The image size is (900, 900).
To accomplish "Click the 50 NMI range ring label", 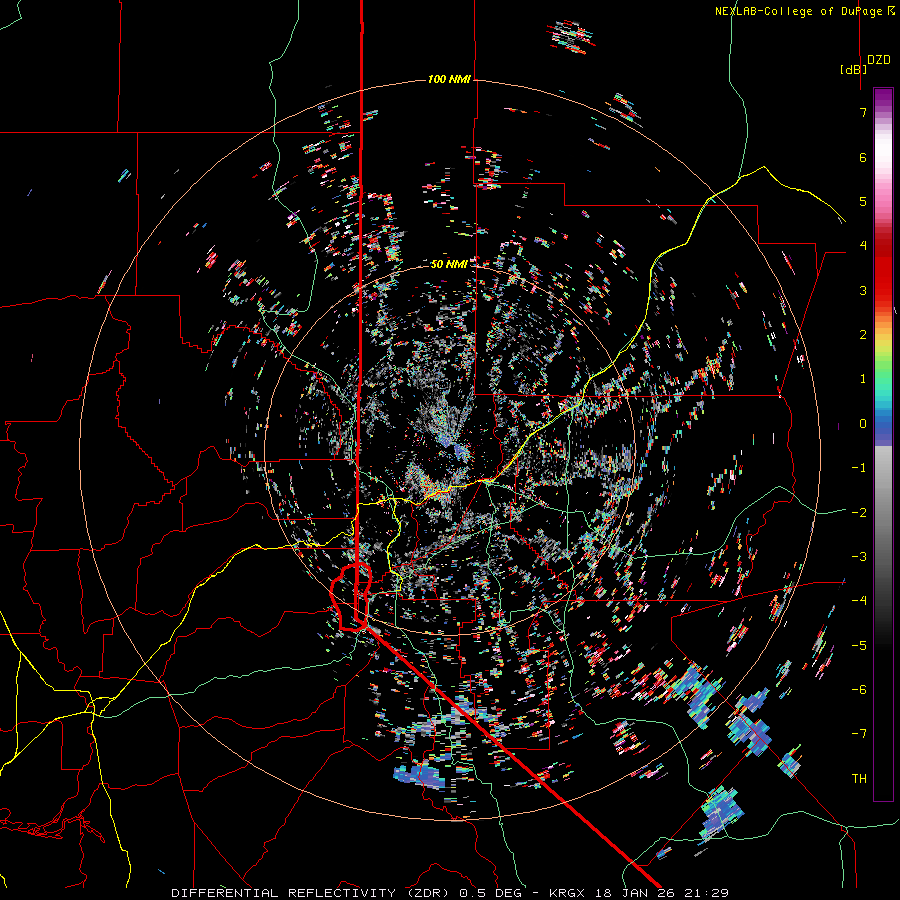I will pyautogui.click(x=449, y=264).
